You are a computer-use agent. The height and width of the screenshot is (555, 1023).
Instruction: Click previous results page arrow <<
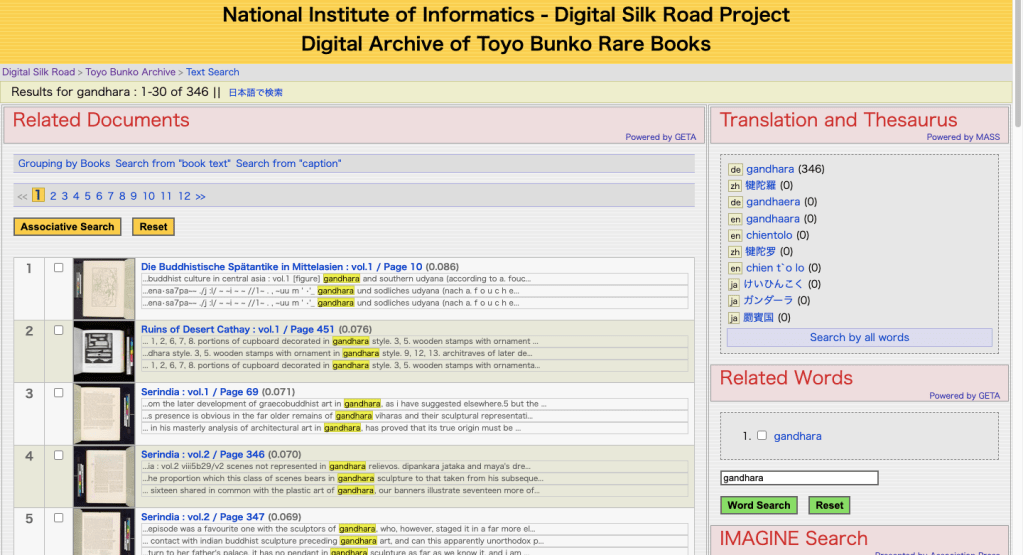point(22,197)
